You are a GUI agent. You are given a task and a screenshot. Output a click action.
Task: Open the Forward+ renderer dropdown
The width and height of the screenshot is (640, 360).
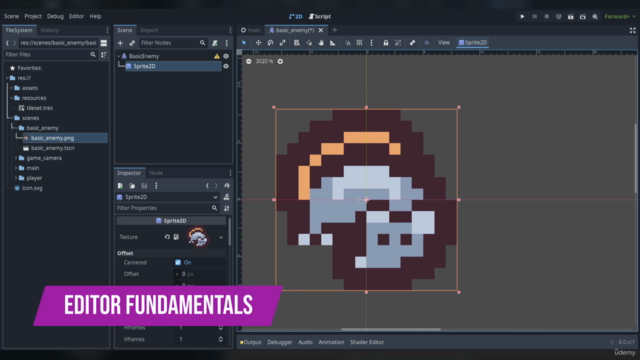tap(620, 16)
